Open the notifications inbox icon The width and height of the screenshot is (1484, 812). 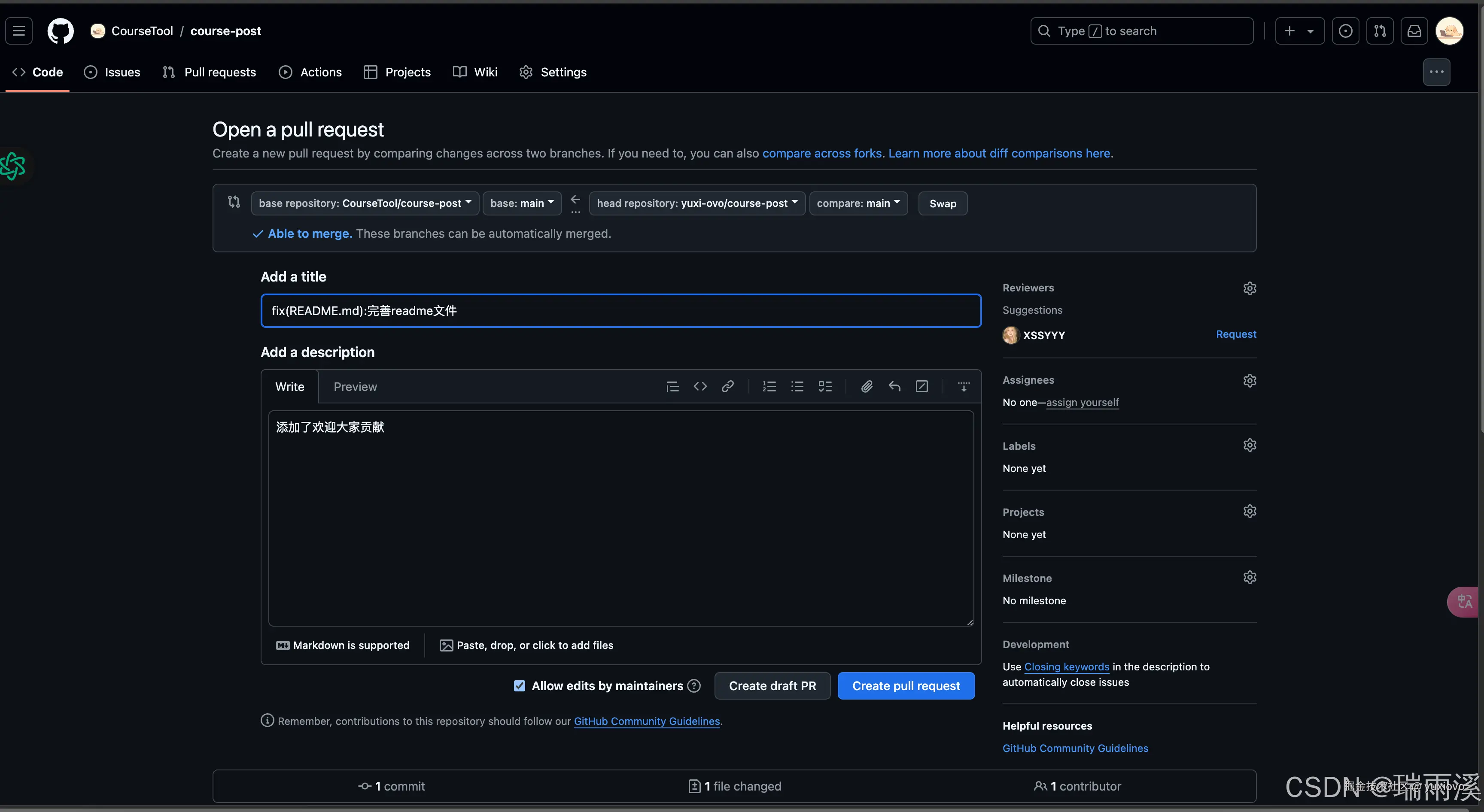tap(1414, 31)
